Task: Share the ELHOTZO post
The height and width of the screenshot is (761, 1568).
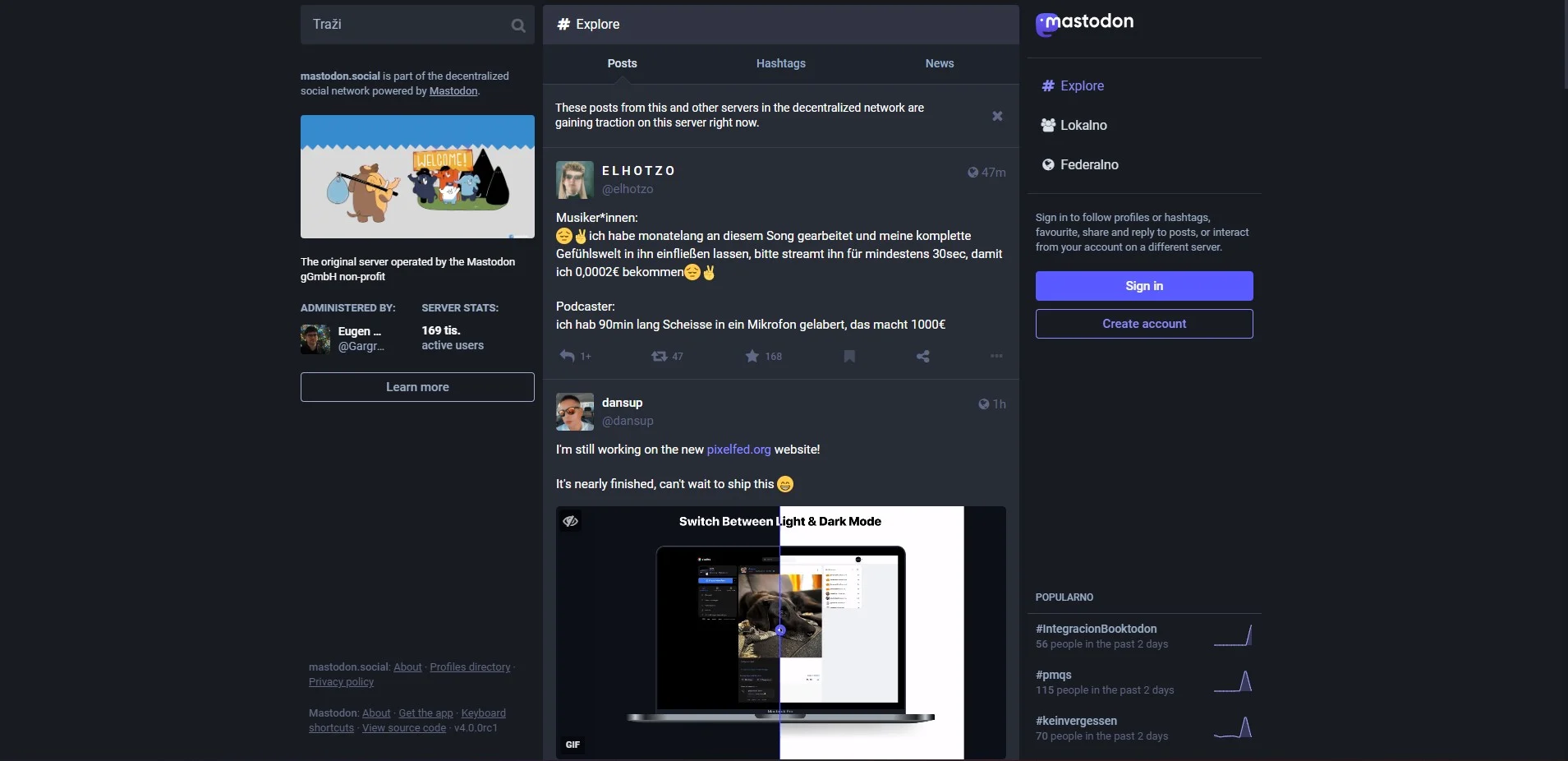Action: pos(923,356)
